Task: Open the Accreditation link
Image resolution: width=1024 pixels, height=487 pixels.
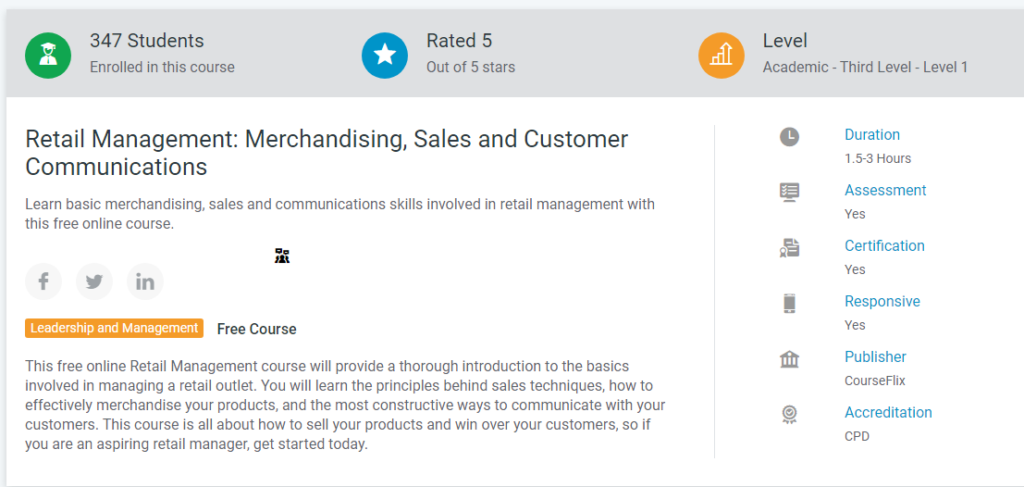Action: [888, 413]
